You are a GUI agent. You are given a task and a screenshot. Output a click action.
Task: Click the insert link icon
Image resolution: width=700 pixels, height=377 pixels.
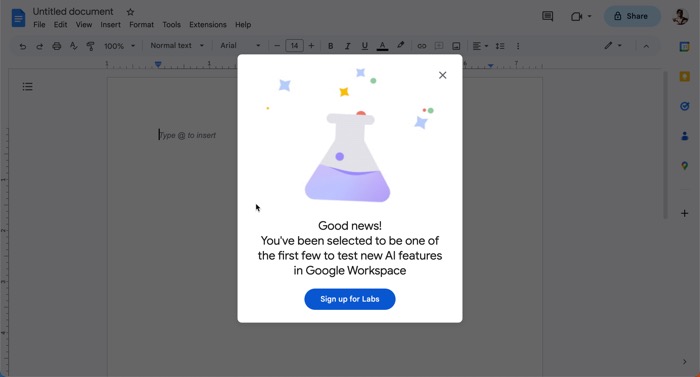pyautogui.click(x=421, y=46)
